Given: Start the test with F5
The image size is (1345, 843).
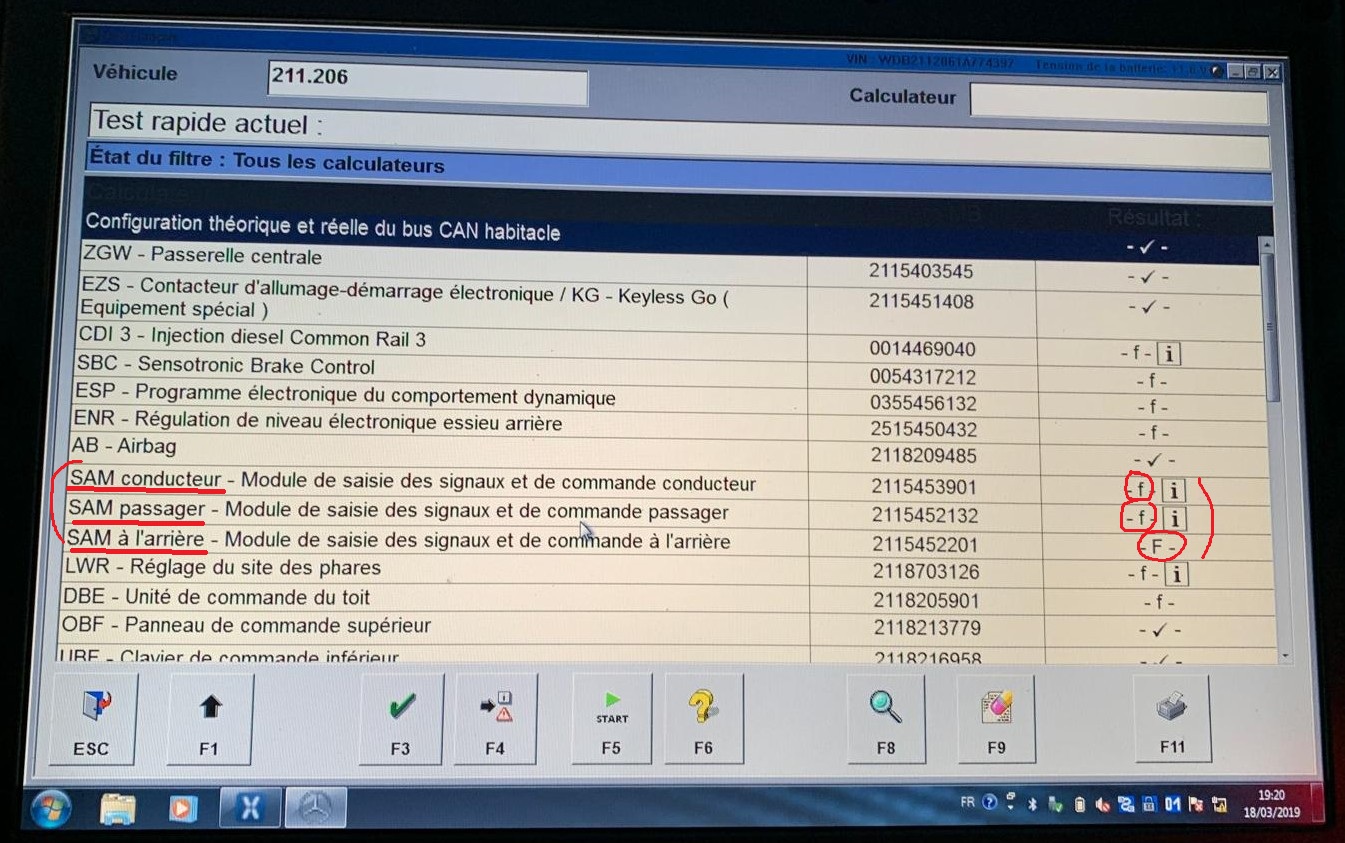Looking at the screenshot, I should (611, 717).
